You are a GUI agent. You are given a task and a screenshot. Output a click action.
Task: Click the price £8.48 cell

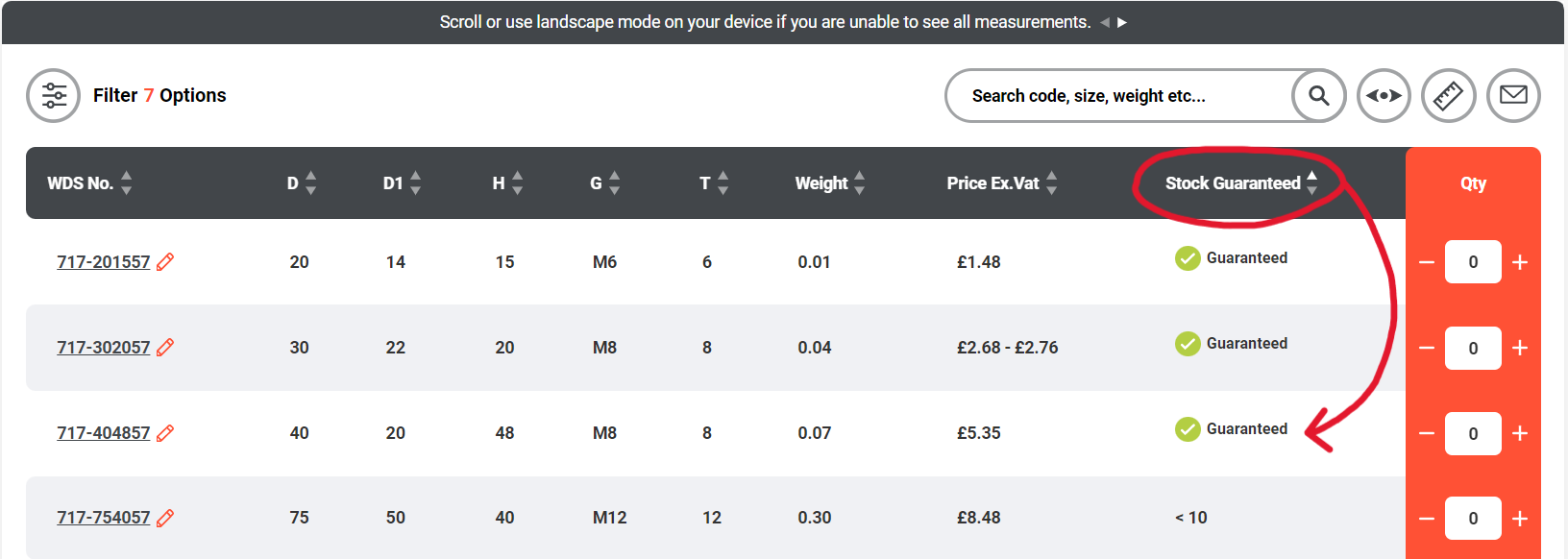979,518
